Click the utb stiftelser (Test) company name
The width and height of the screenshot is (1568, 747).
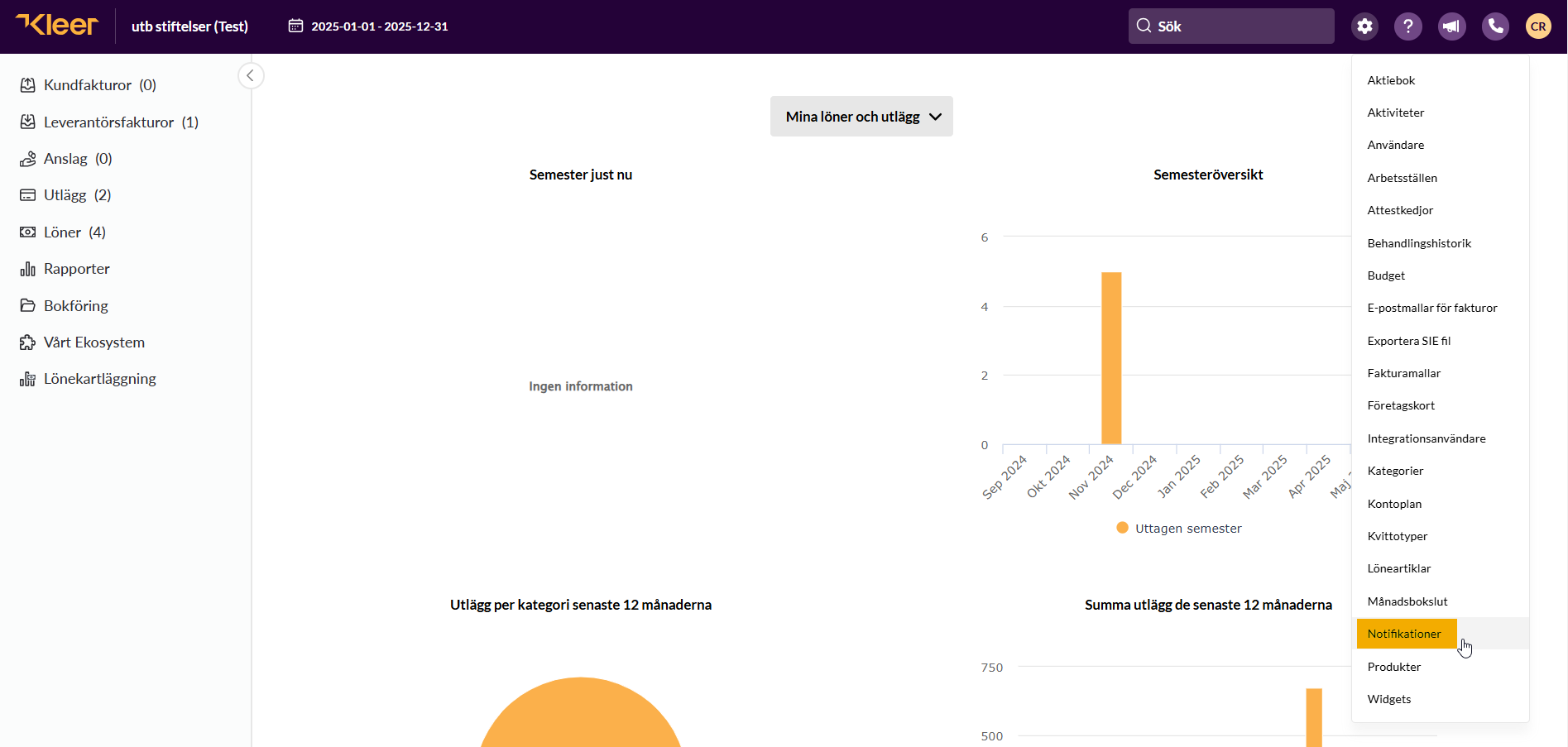189,26
